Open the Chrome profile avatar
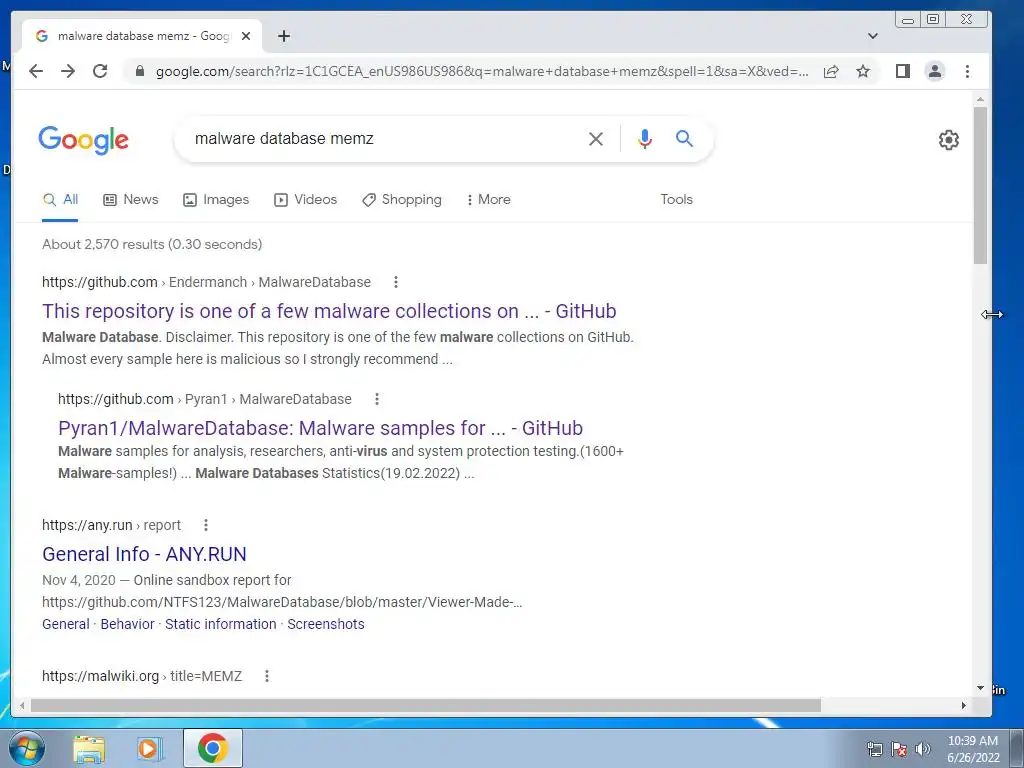This screenshot has height=768, width=1024. (935, 71)
